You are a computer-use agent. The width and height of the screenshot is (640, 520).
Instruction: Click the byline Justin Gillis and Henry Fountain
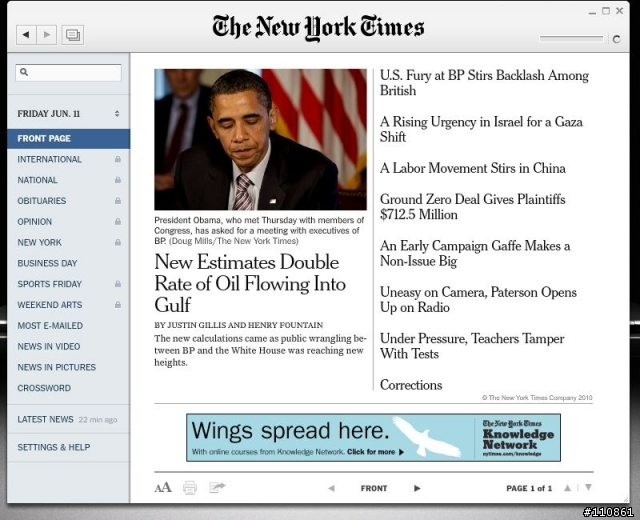coord(238,325)
